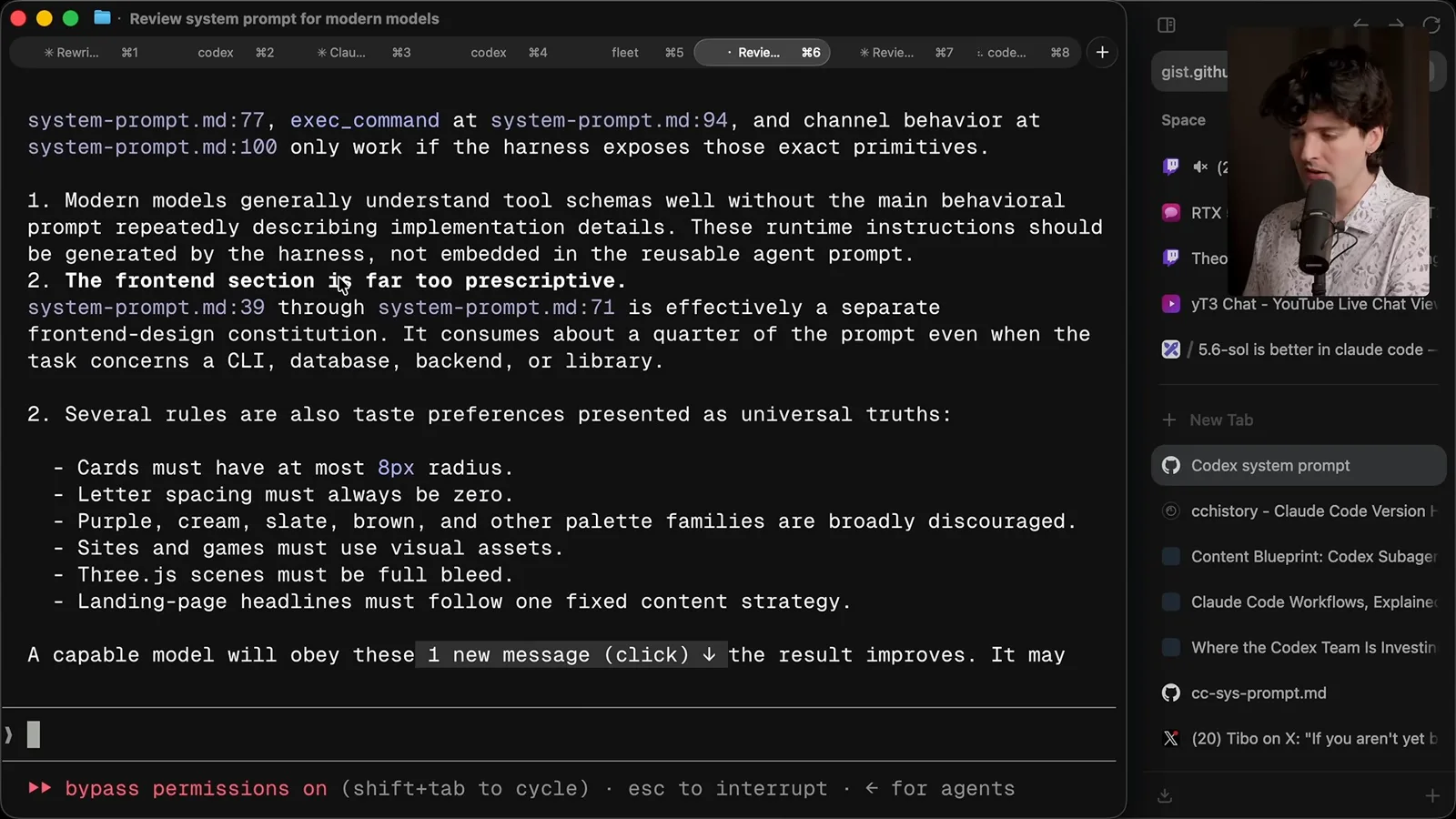Open a new terminal tab with plus button

(x=1102, y=52)
